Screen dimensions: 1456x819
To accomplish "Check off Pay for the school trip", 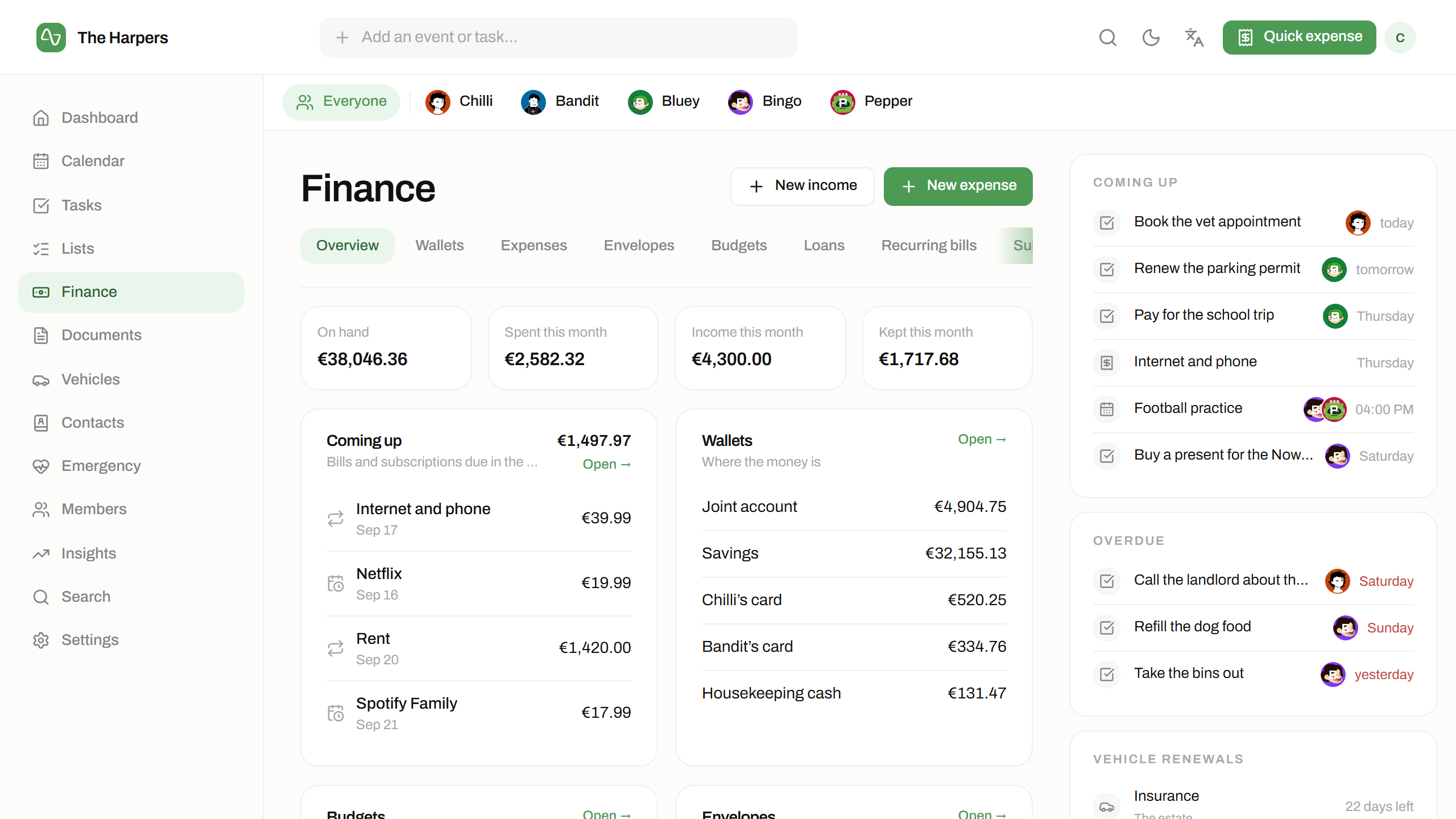I will tap(1107, 316).
